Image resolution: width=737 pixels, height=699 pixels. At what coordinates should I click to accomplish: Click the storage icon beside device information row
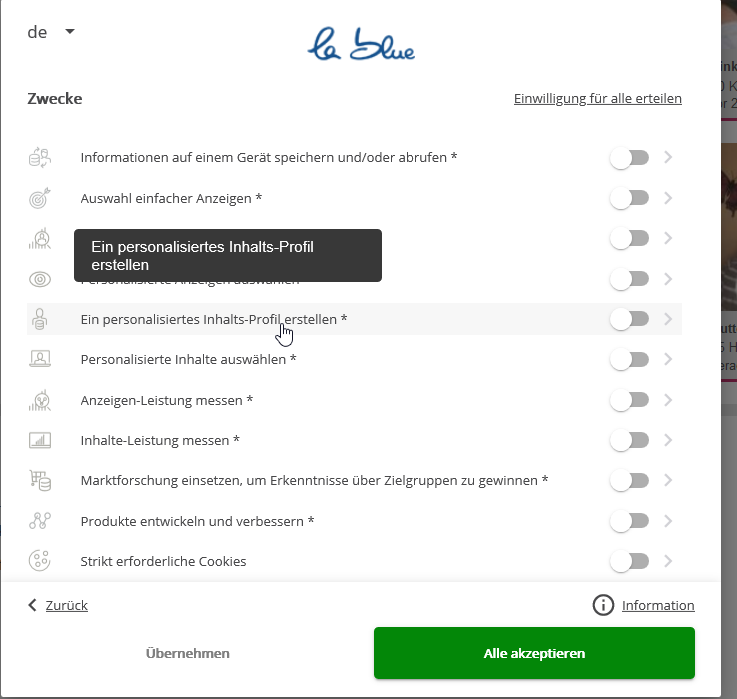click(39, 158)
